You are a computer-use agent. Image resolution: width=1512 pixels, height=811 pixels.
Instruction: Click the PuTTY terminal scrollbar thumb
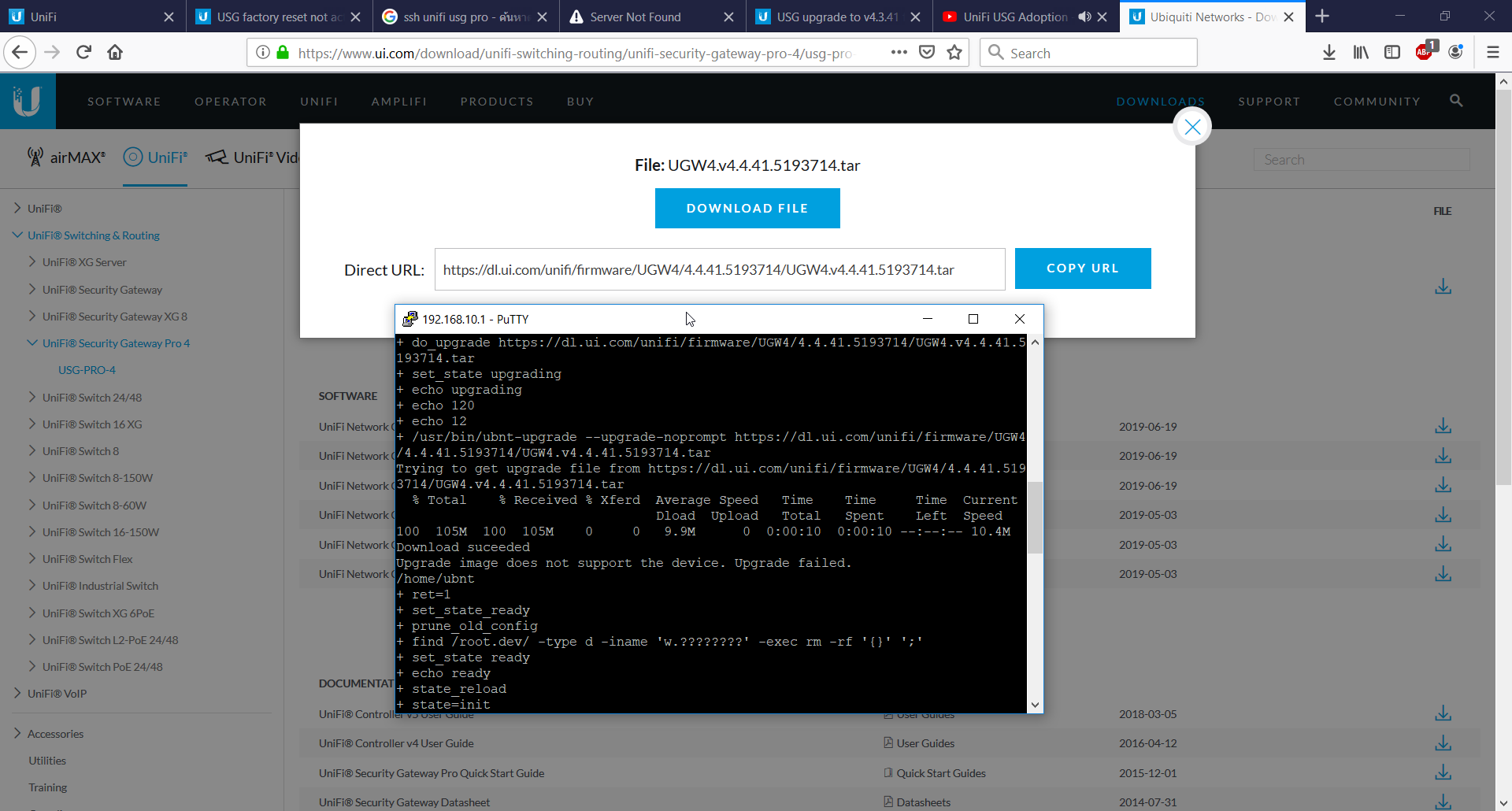(1035, 517)
